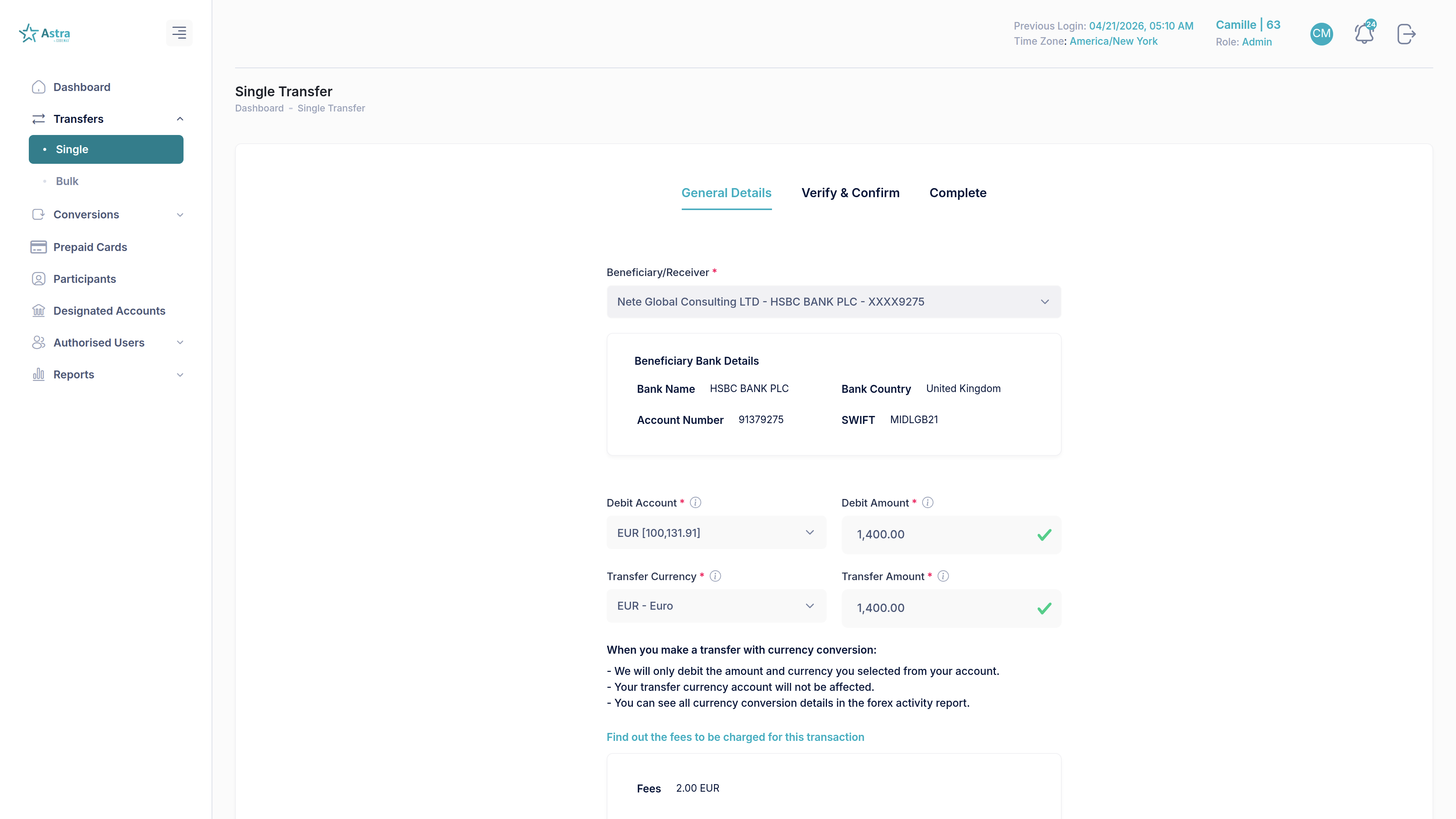Click America/New York time zone
This screenshot has height=819, width=1456.
click(1114, 41)
